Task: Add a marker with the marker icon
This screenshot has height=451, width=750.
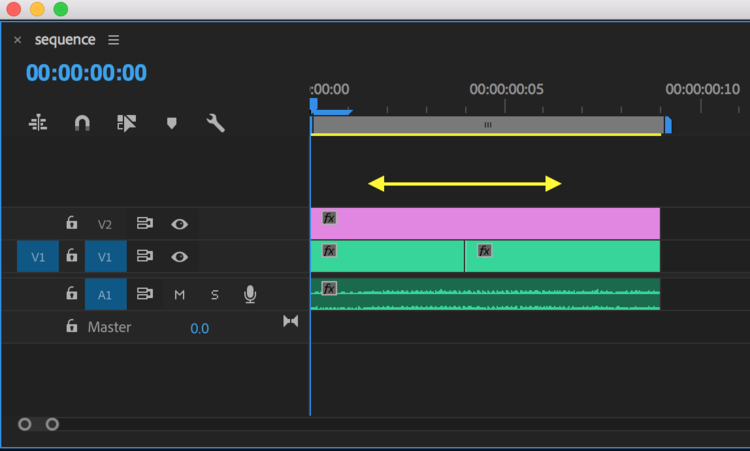Action: pos(171,123)
